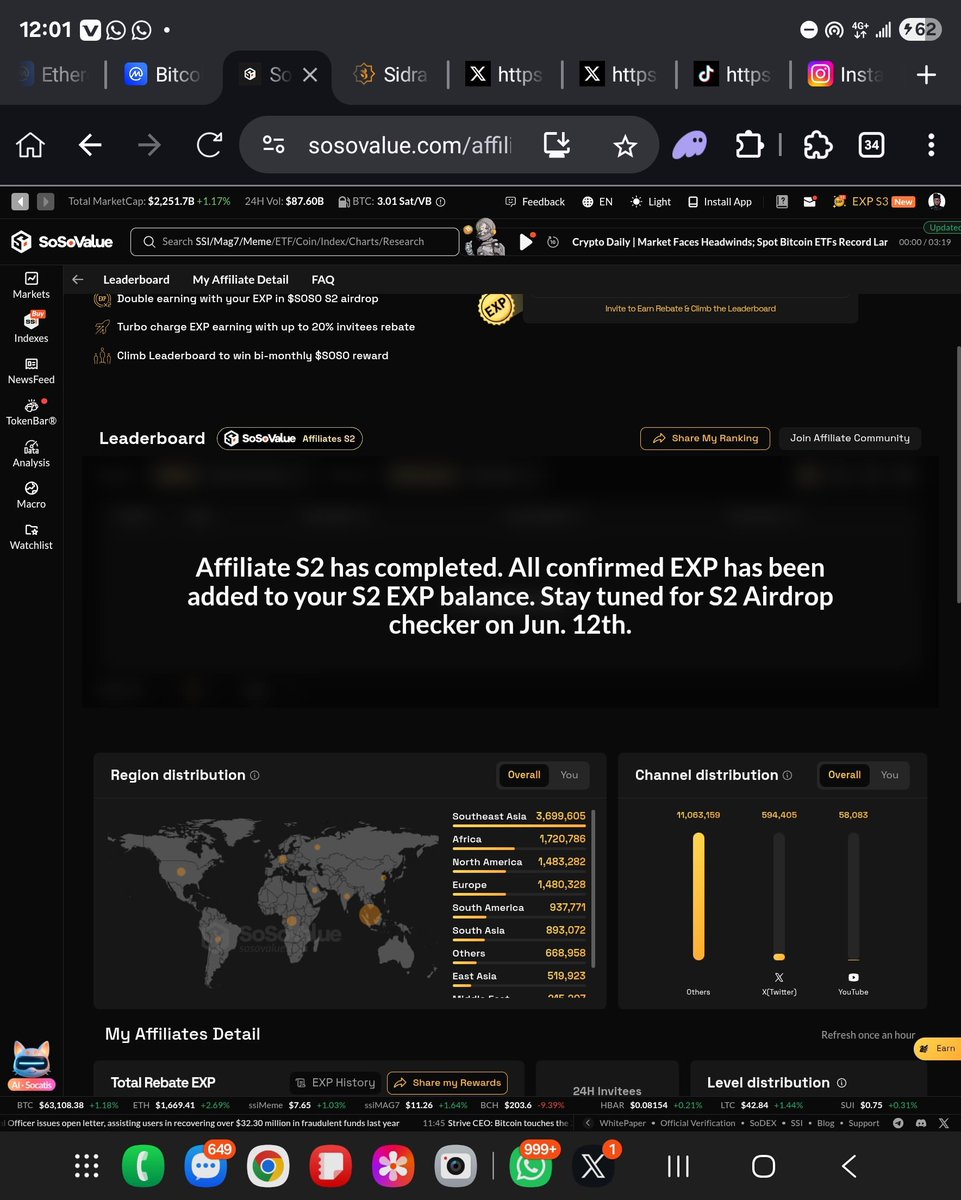
Task: Open the EXP S3 New link
Action: pyautogui.click(x=874, y=201)
